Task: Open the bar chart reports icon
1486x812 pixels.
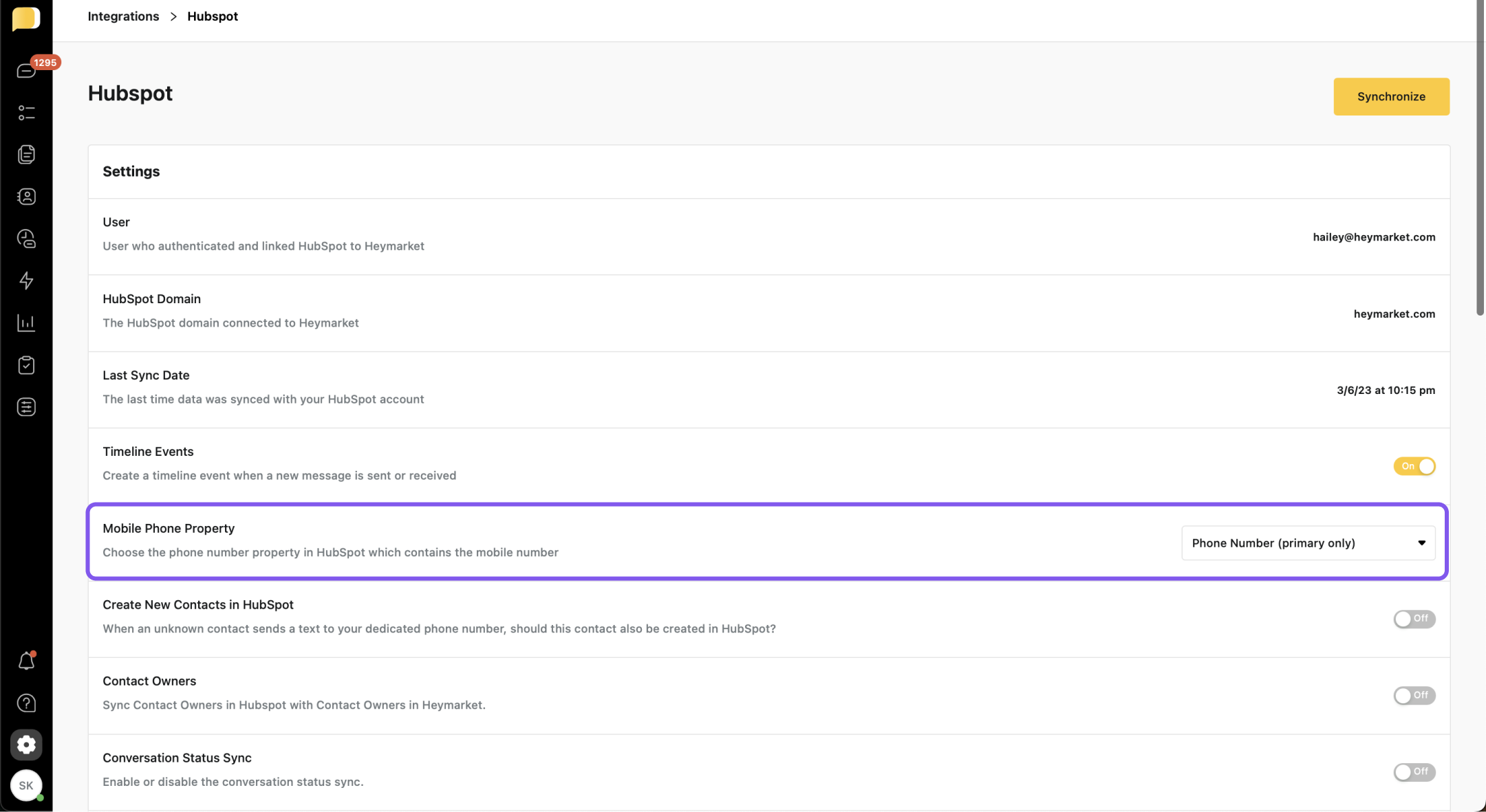Action: click(26, 323)
